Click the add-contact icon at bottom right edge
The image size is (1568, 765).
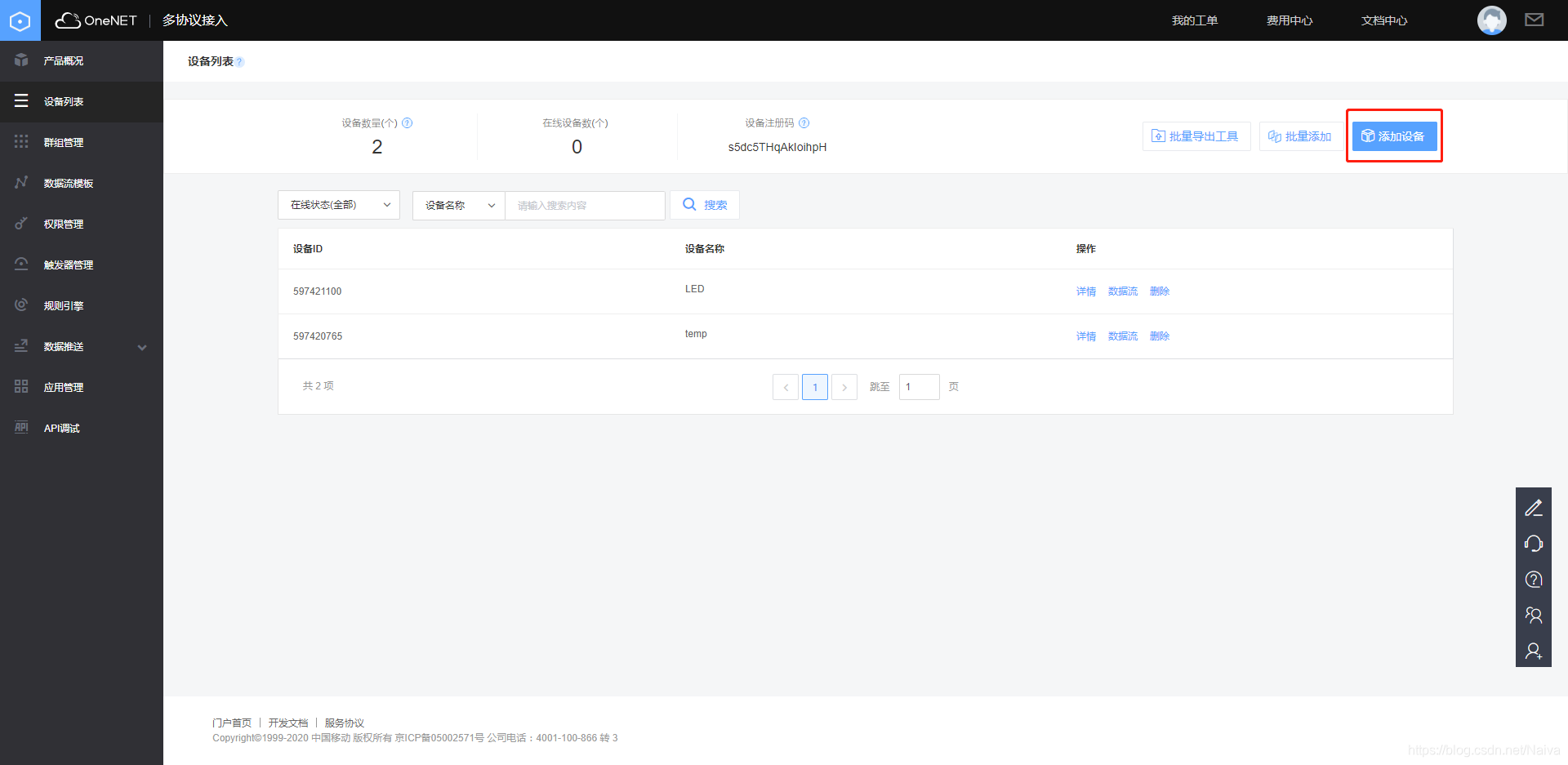click(1534, 651)
